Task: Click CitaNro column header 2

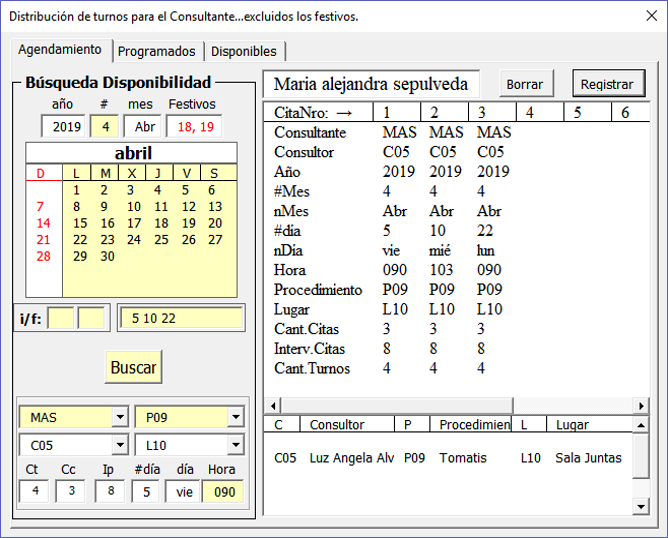Action: (x=444, y=112)
